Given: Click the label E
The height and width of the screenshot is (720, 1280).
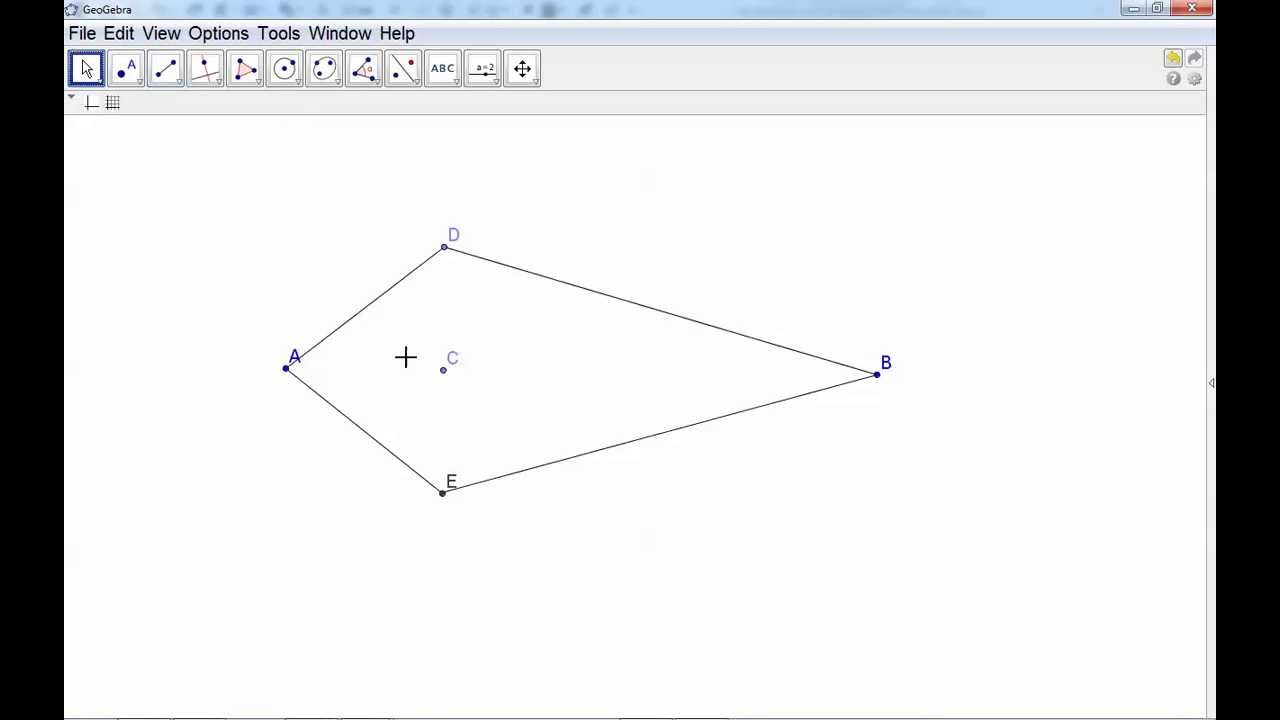Looking at the screenshot, I should (x=451, y=482).
